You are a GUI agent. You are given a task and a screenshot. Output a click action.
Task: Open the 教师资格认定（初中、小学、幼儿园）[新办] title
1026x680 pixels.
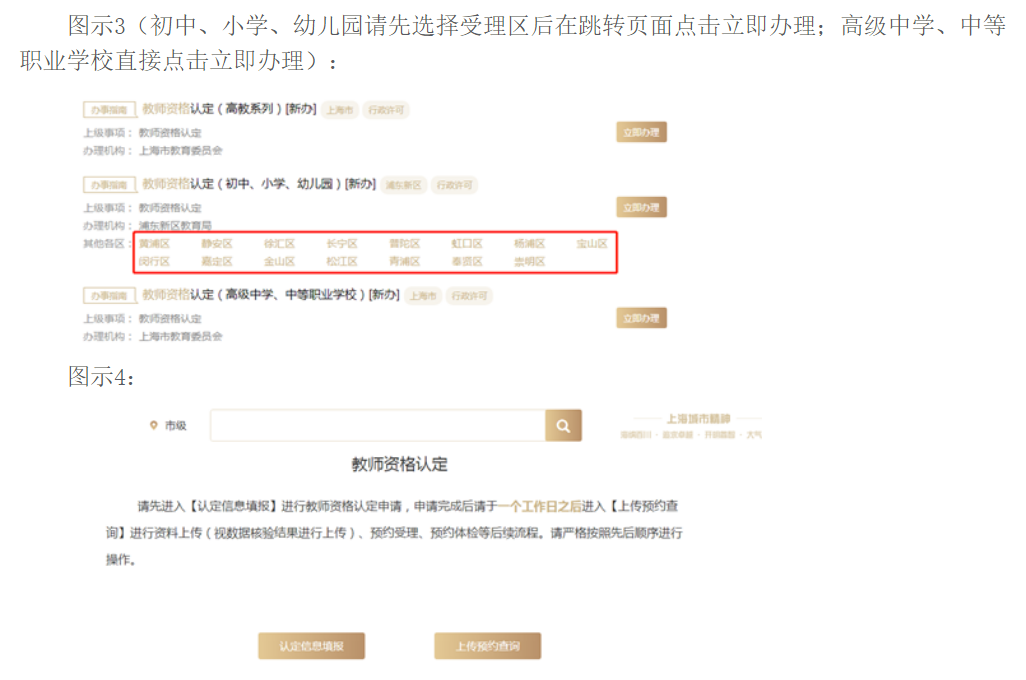(259, 184)
